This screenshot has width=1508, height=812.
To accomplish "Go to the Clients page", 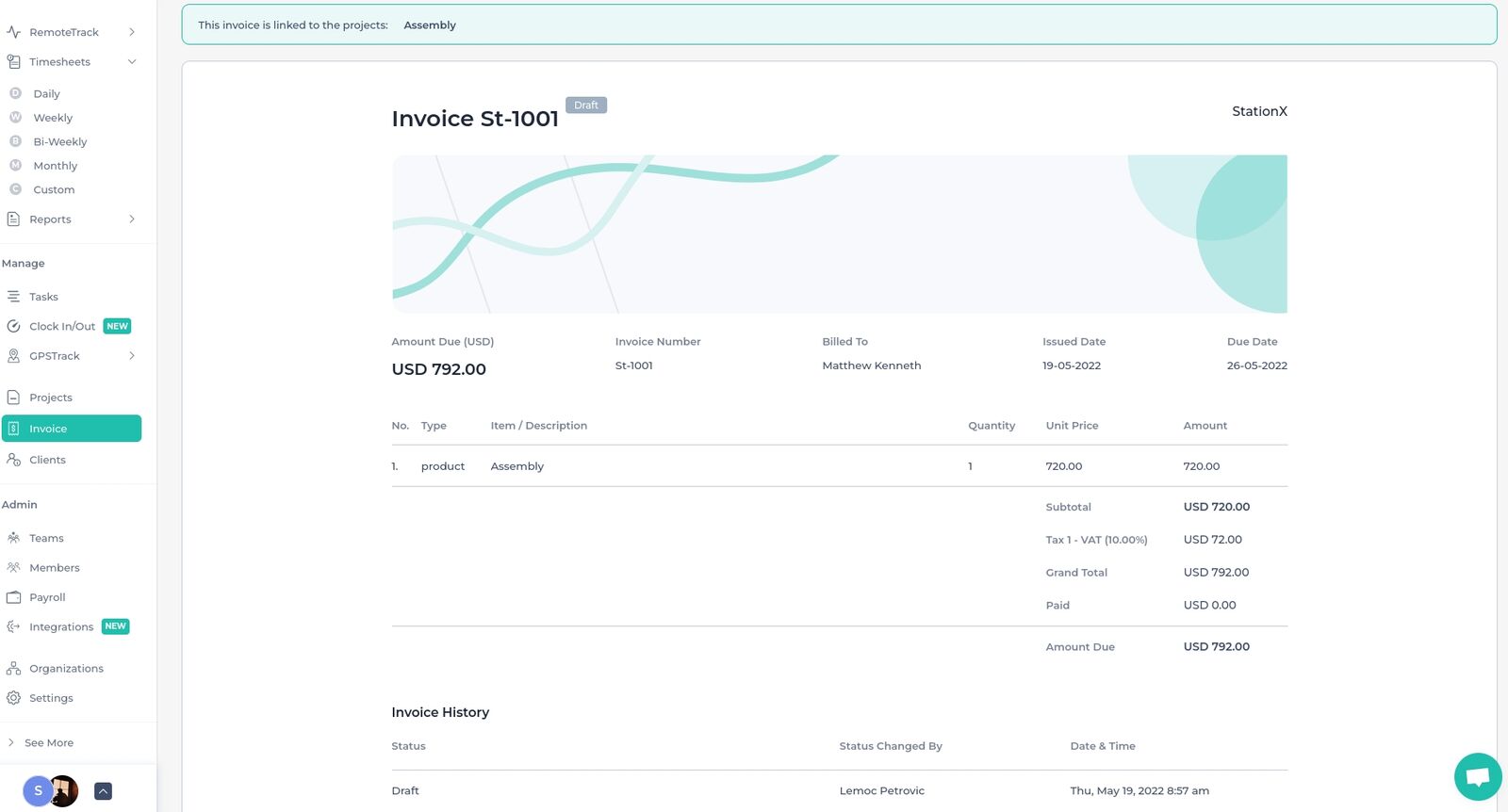I will 47,460.
